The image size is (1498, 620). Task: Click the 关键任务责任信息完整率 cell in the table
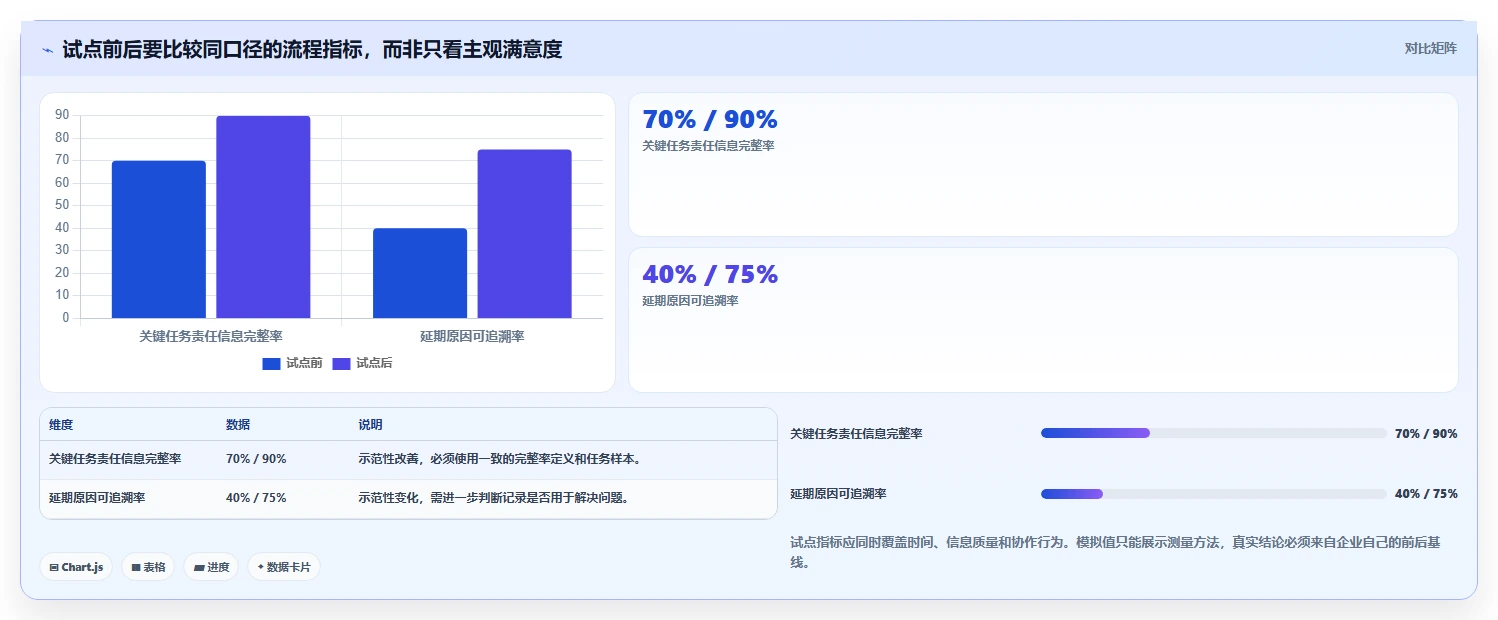(115, 459)
